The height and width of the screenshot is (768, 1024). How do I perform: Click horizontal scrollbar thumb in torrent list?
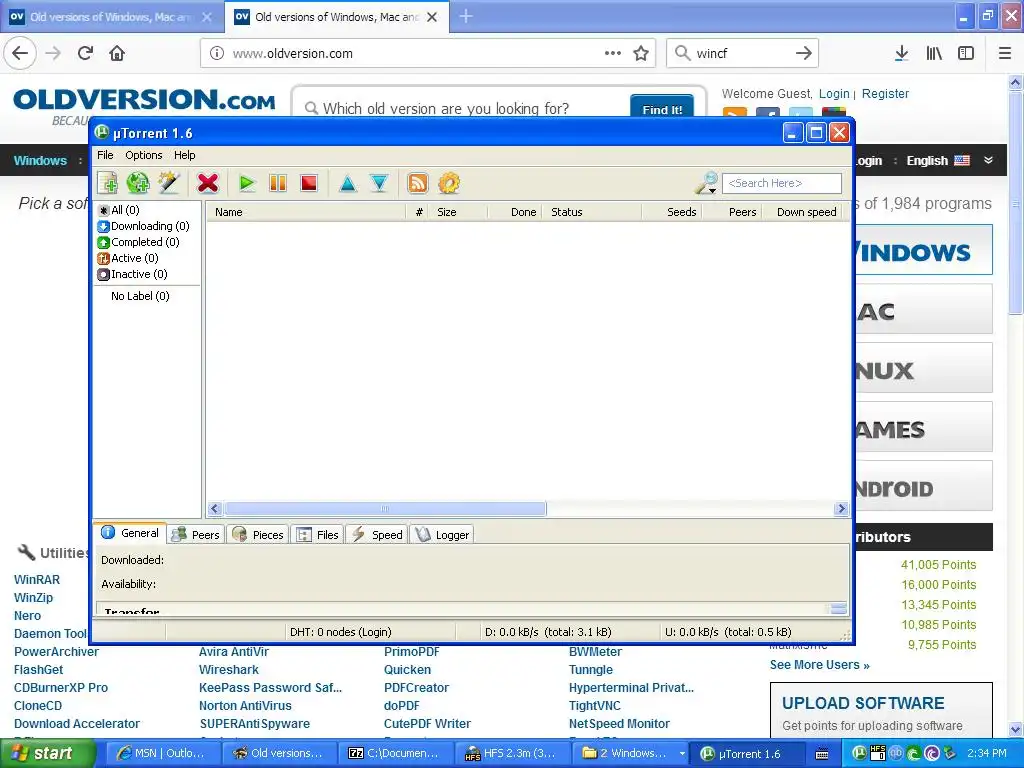point(385,509)
